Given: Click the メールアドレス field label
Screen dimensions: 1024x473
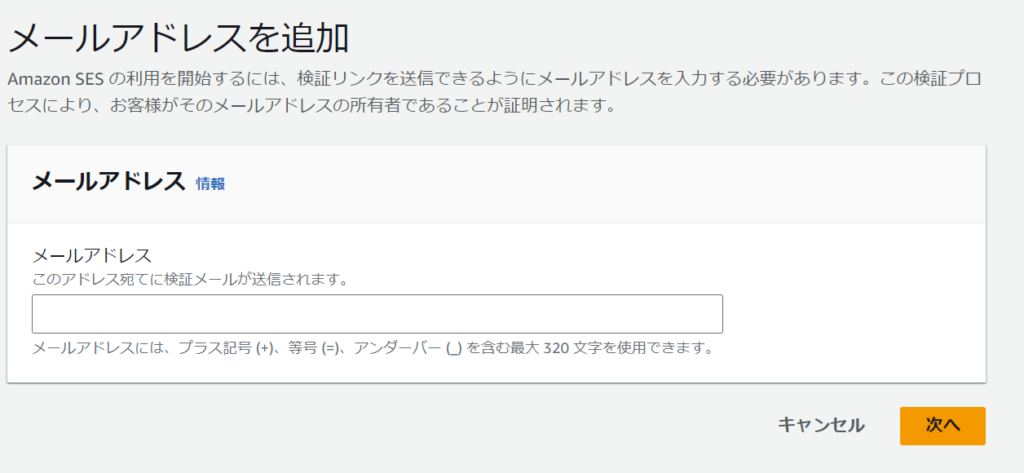Looking at the screenshot, I should click(x=91, y=255).
